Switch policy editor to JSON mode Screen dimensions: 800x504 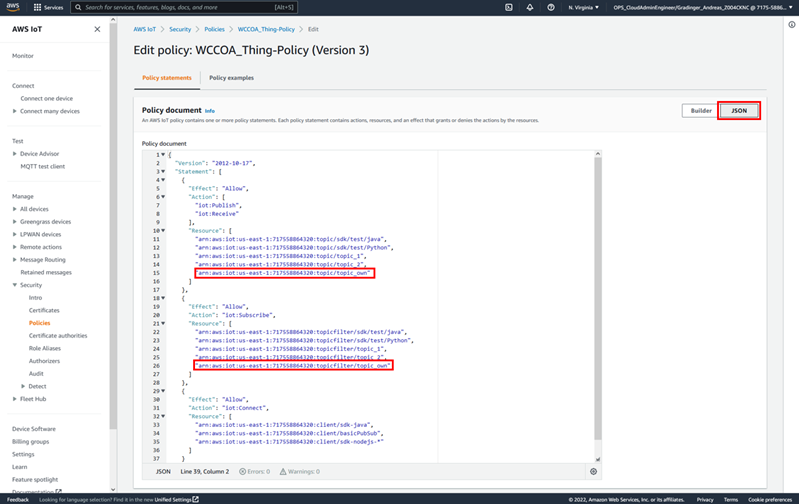tap(739, 110)
